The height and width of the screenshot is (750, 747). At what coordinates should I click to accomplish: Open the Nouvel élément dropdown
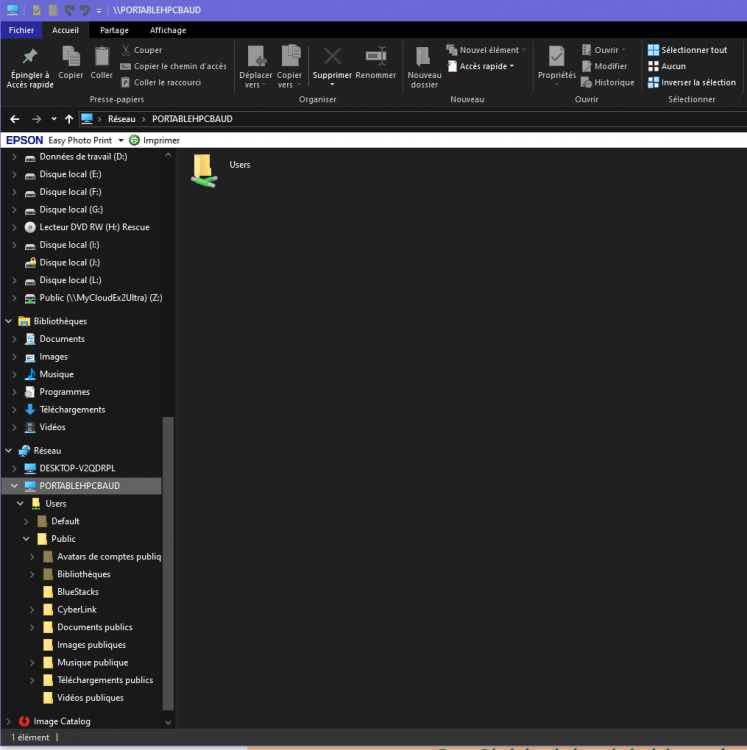point(485,50)
